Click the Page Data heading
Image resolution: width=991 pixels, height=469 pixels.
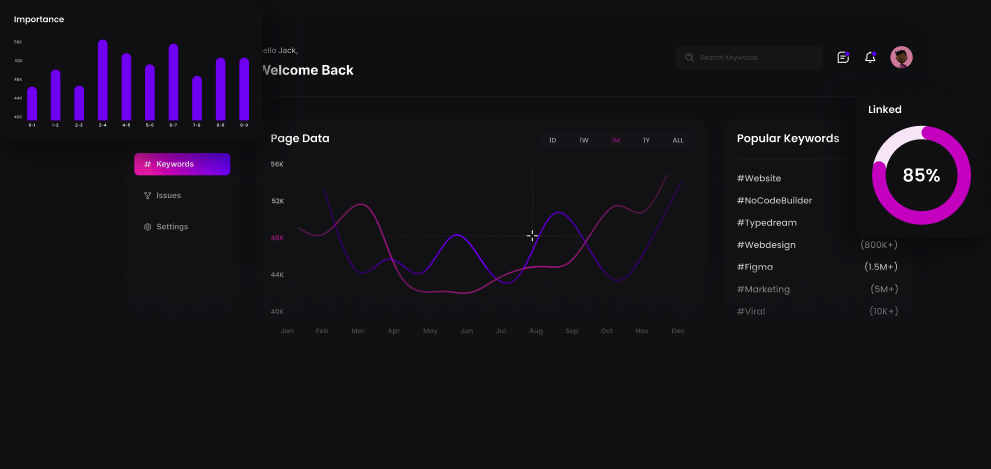point(300,138)
